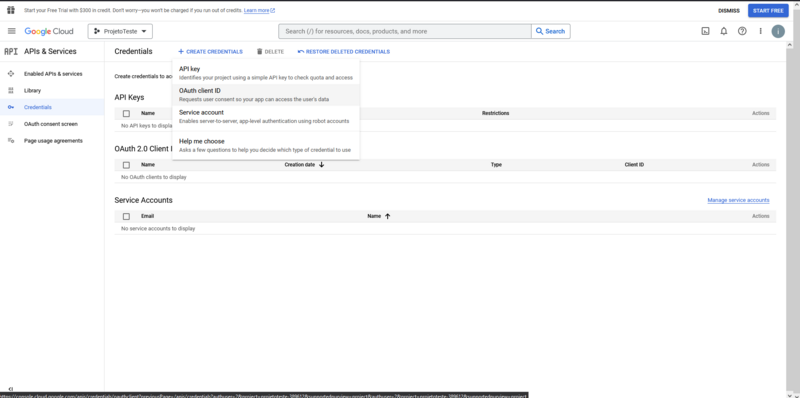
Task: Choose Help me choose option
Action: [x=266, y=145]
